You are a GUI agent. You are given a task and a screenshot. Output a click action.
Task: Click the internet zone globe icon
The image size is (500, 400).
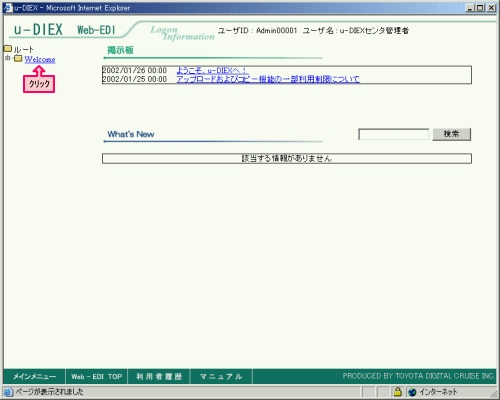(x=412, y=392)
